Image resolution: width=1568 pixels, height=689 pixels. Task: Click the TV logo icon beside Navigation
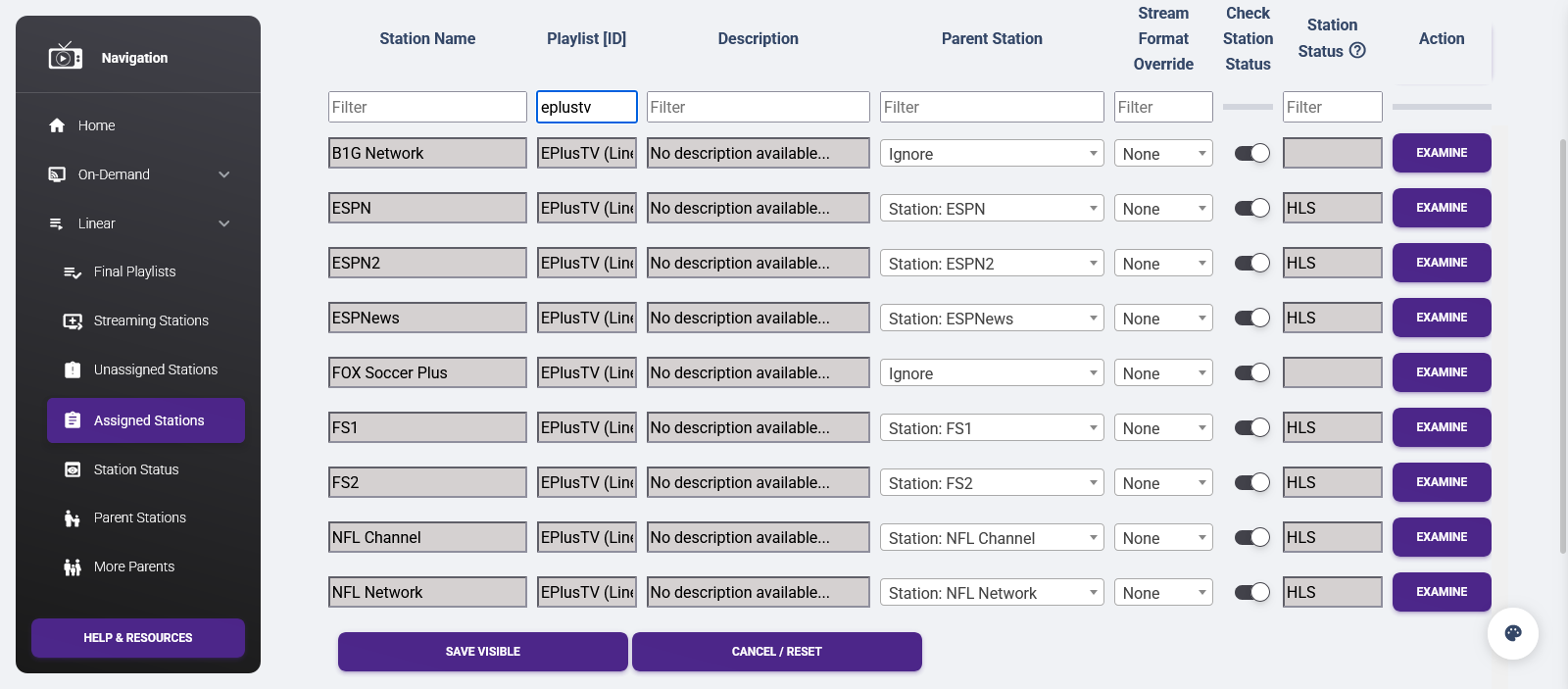[66, 57]
